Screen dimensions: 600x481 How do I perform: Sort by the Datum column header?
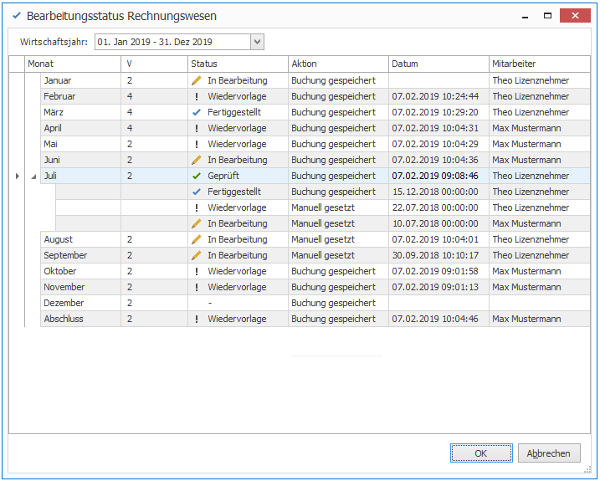pyautogui.click(x=439, y=64)
